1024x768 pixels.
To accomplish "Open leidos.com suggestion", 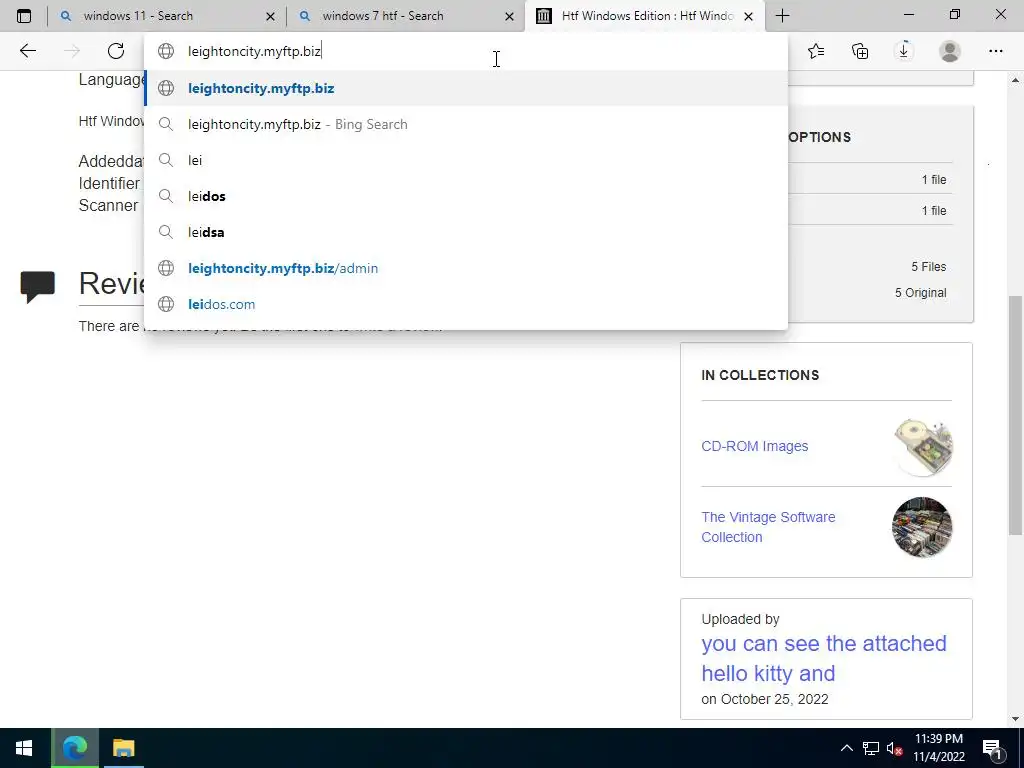I will (x=466, y=304).
